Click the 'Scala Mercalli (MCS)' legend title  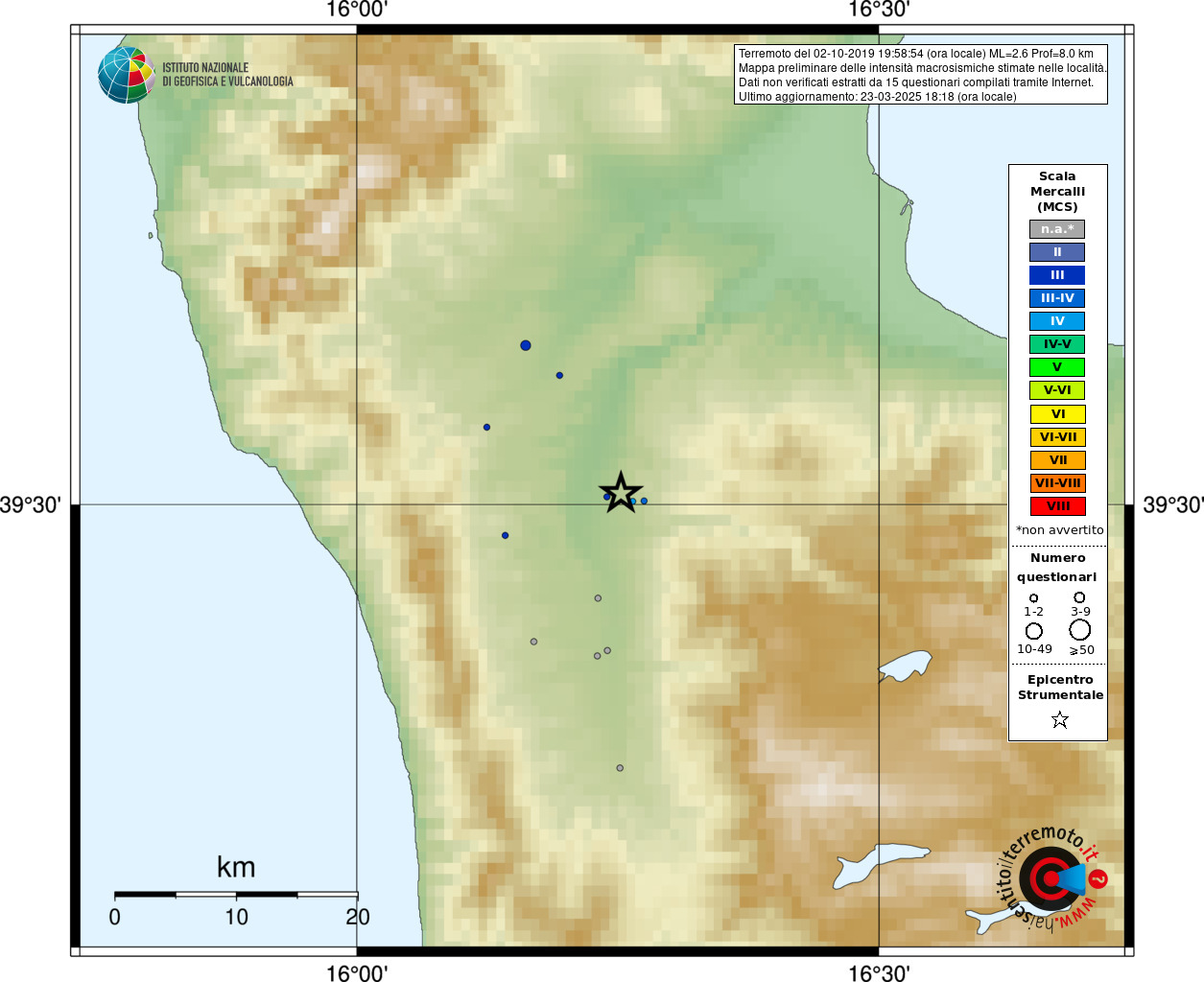coord(1057,191)
